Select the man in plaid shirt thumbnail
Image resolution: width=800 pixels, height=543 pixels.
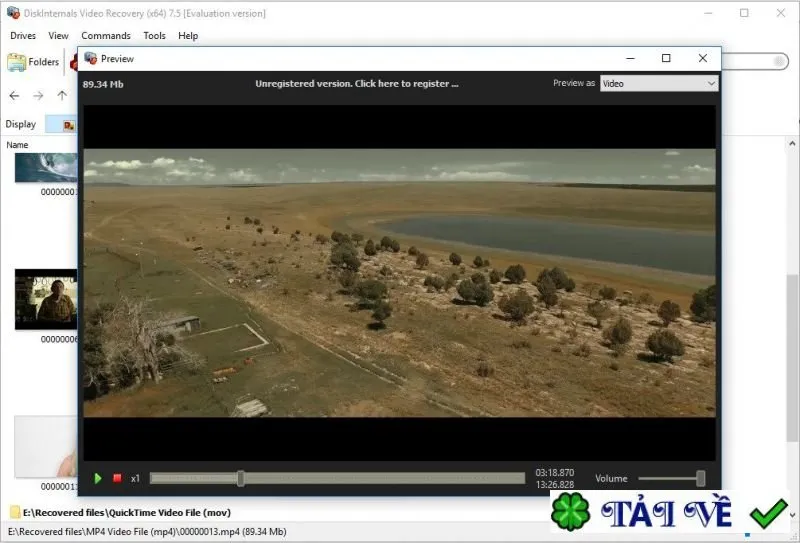point(46,300)
